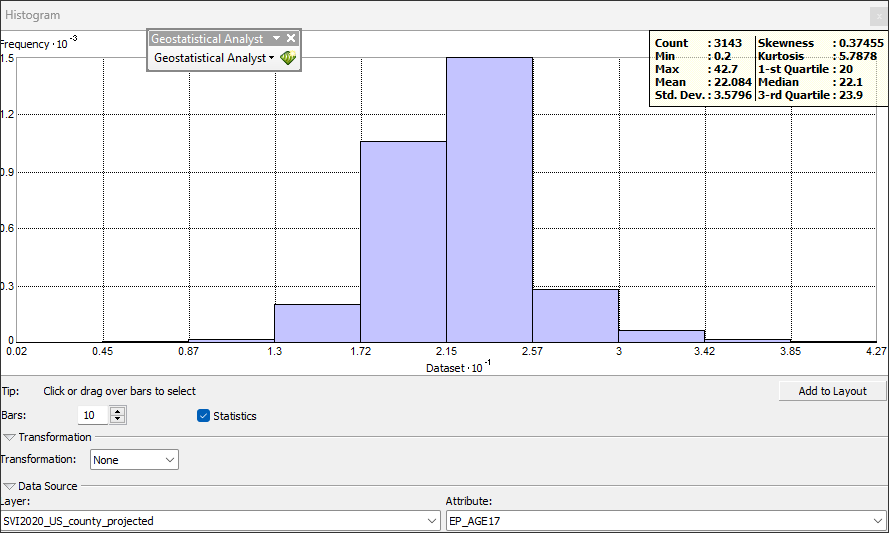
Task: Click the x-axis label 0.87
Action: click(x=188, y=351)
